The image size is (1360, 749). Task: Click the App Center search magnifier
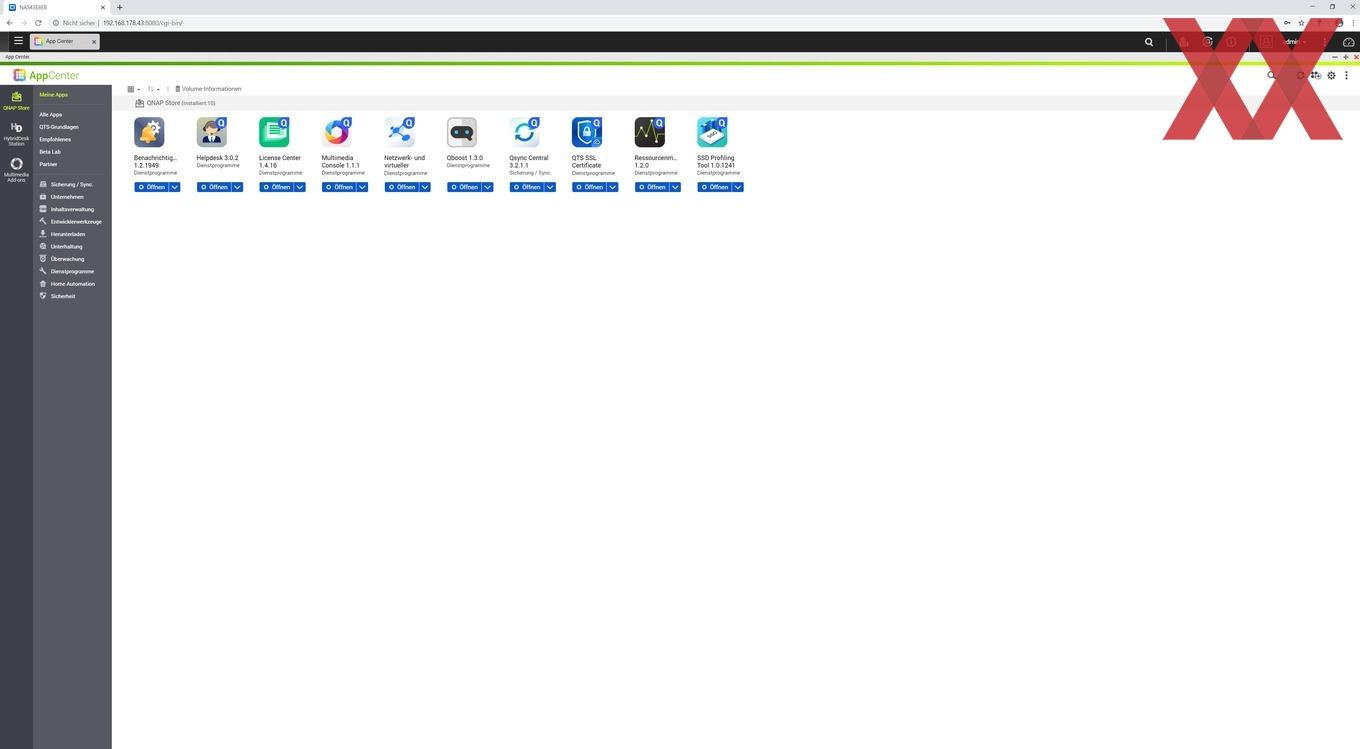coord(1271,75)
